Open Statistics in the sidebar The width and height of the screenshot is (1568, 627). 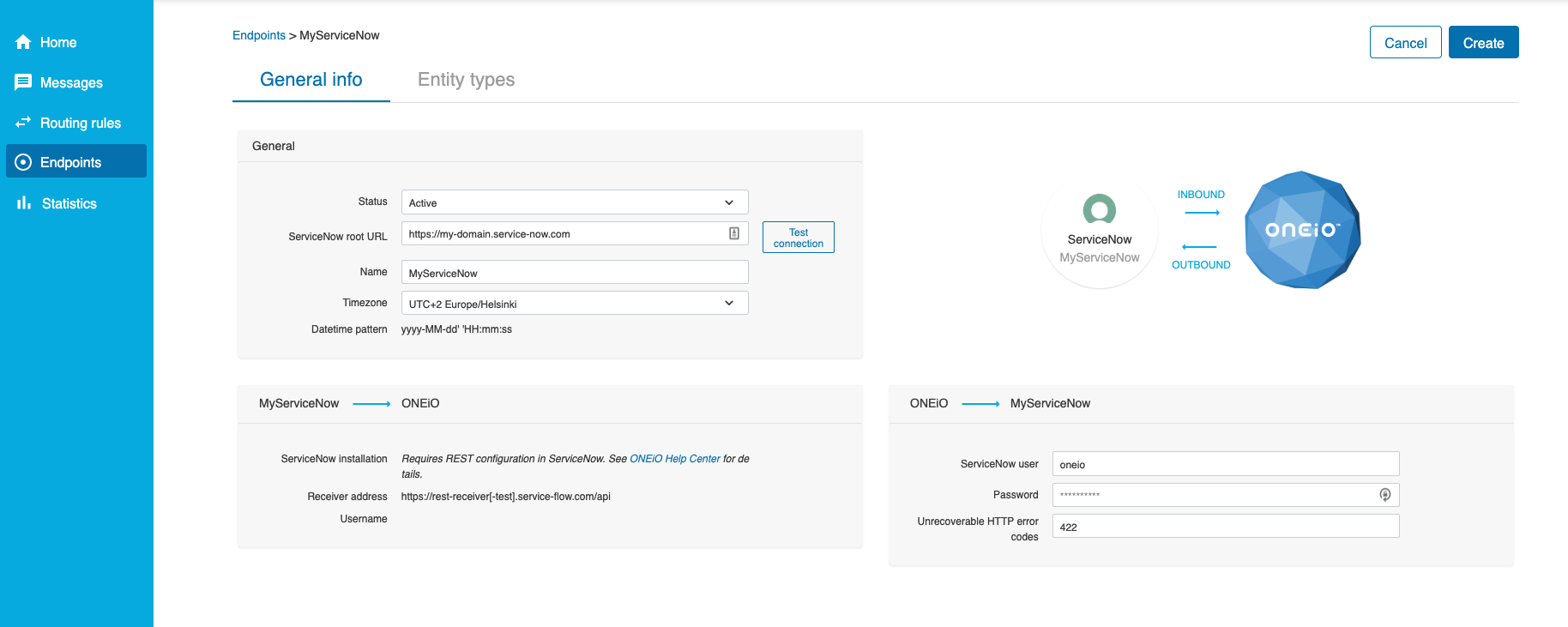(x=76, y=203)
